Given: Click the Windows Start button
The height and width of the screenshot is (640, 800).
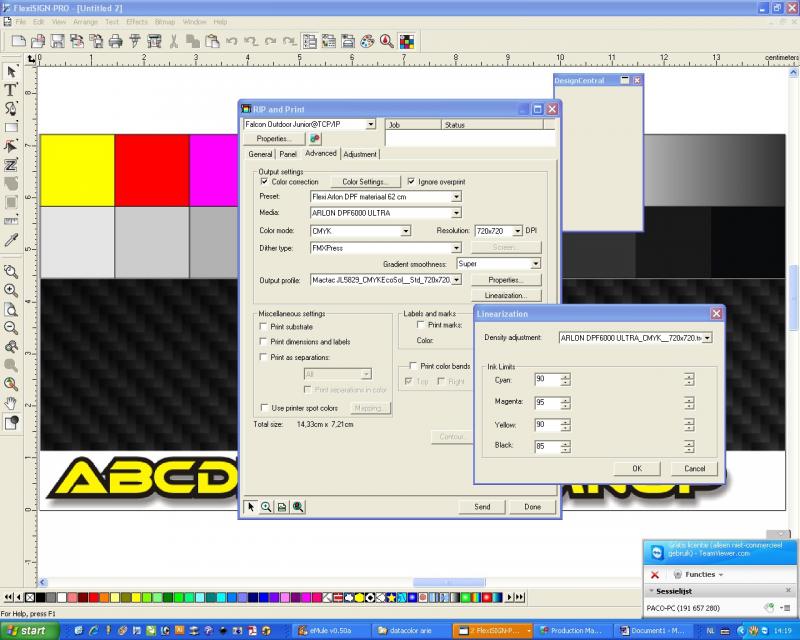Looking at the screenshot, I should pyautogui.click(x=30, y=631).
